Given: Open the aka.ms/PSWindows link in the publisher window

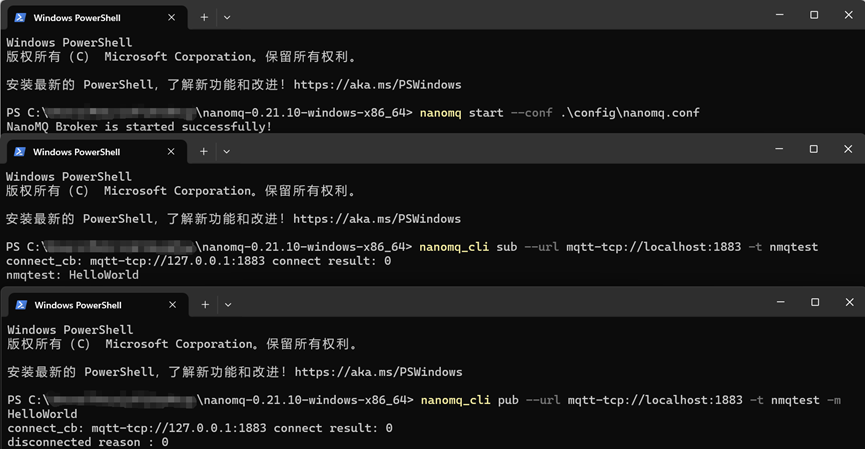Looking at the screenshot, I should [x=377, y=372].
